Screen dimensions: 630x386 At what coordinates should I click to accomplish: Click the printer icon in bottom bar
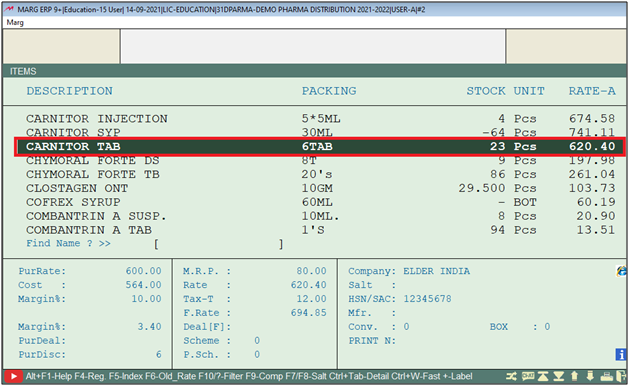[606, 376]
